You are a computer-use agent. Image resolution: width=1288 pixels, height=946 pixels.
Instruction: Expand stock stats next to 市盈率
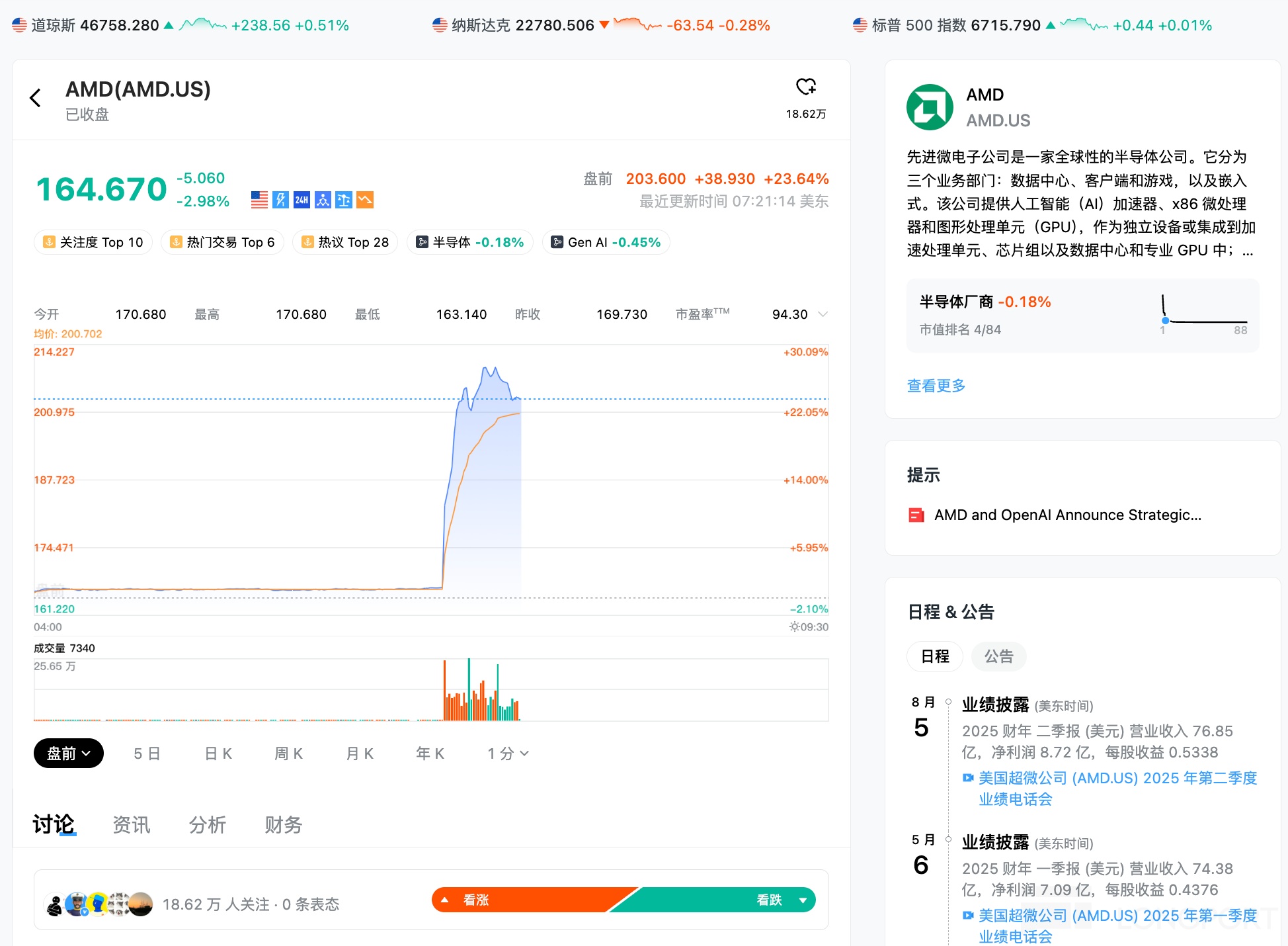pos(823,314)
